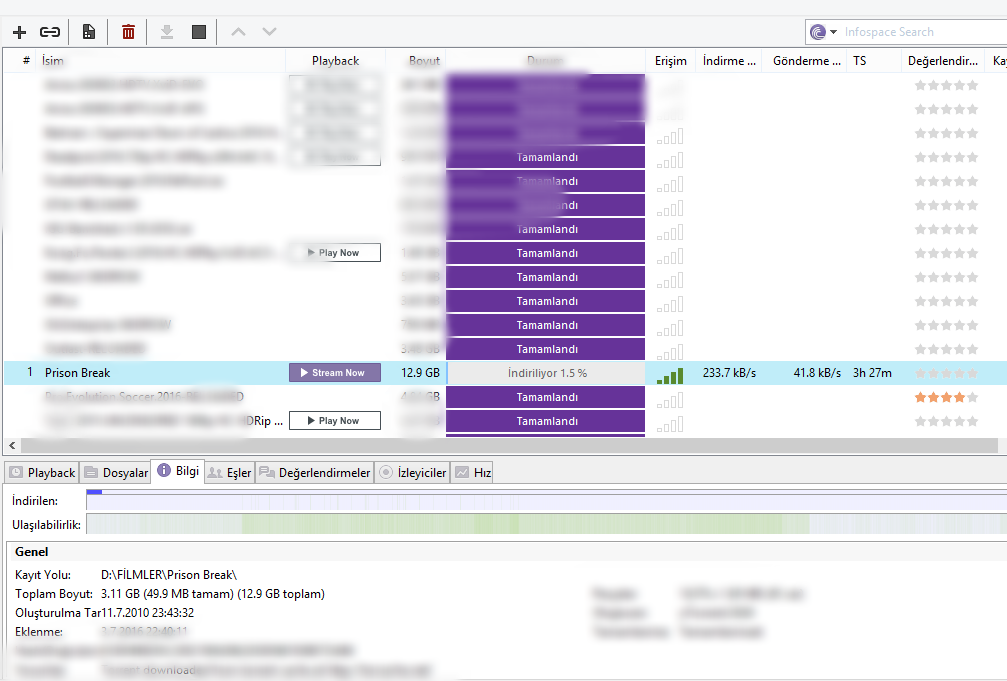Sort by the Gönderme column header
Screen dimensions: 1007x681
tap(806, 60)
